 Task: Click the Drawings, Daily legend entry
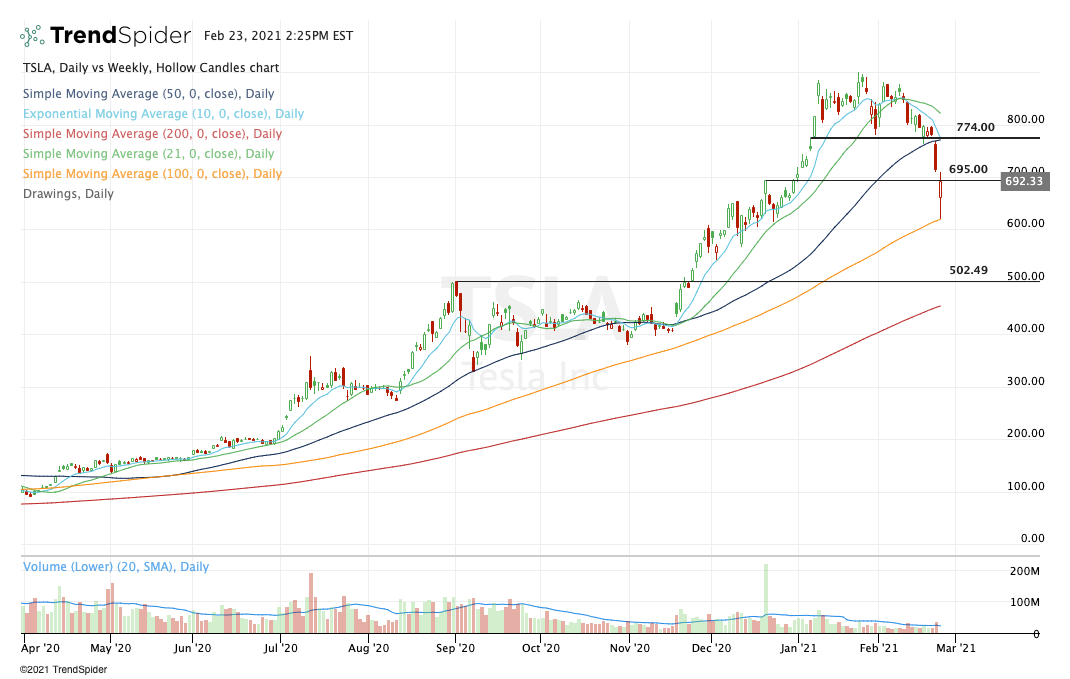click(x=68, y=194)
